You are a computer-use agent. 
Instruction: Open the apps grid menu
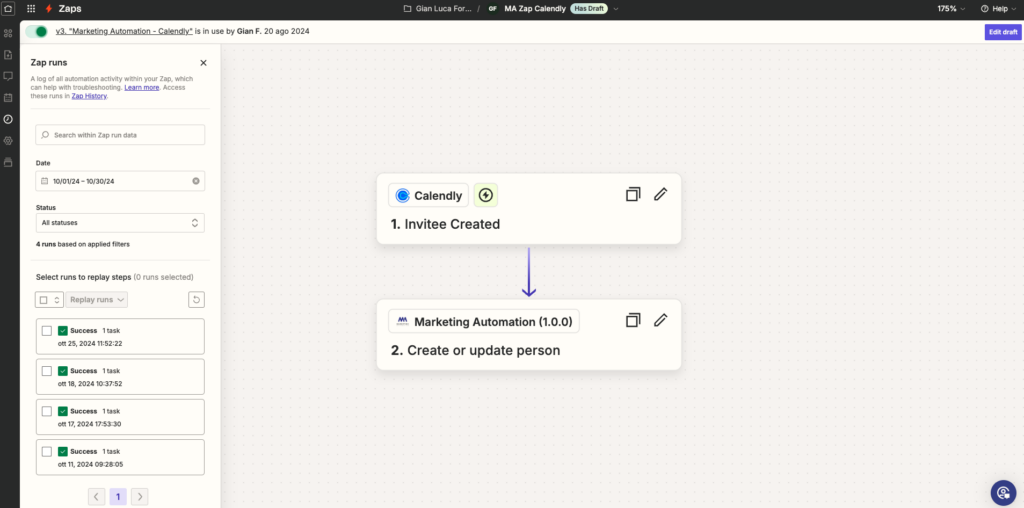point(31,8)
